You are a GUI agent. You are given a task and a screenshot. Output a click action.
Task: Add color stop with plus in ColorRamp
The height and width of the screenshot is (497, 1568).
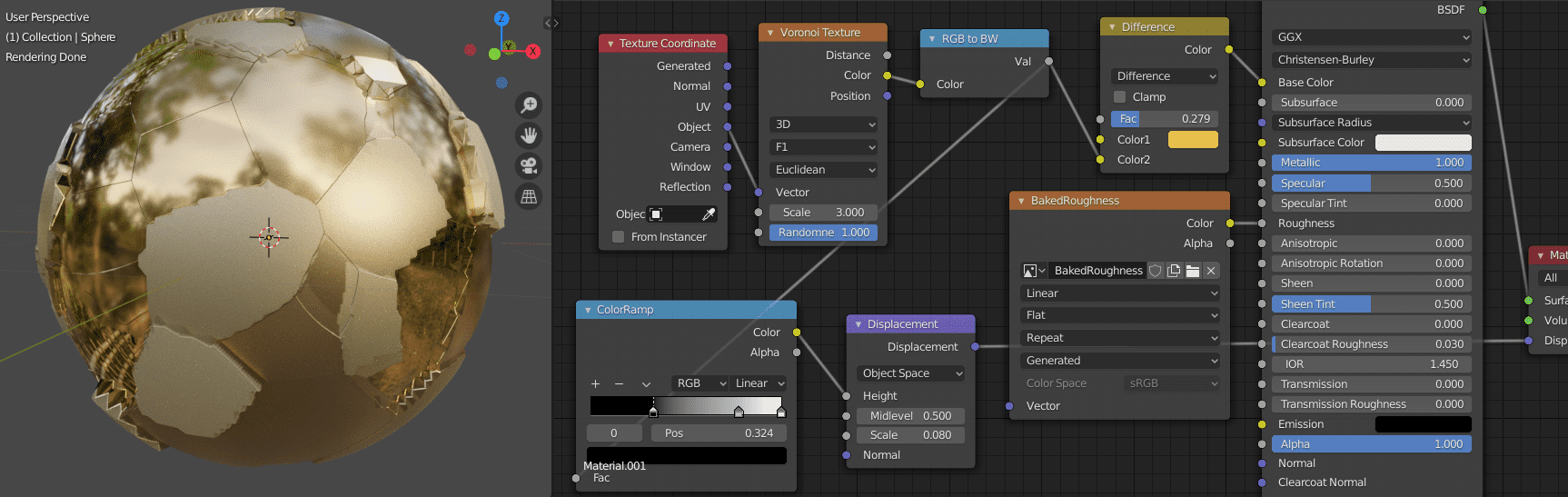pos(596,383)
